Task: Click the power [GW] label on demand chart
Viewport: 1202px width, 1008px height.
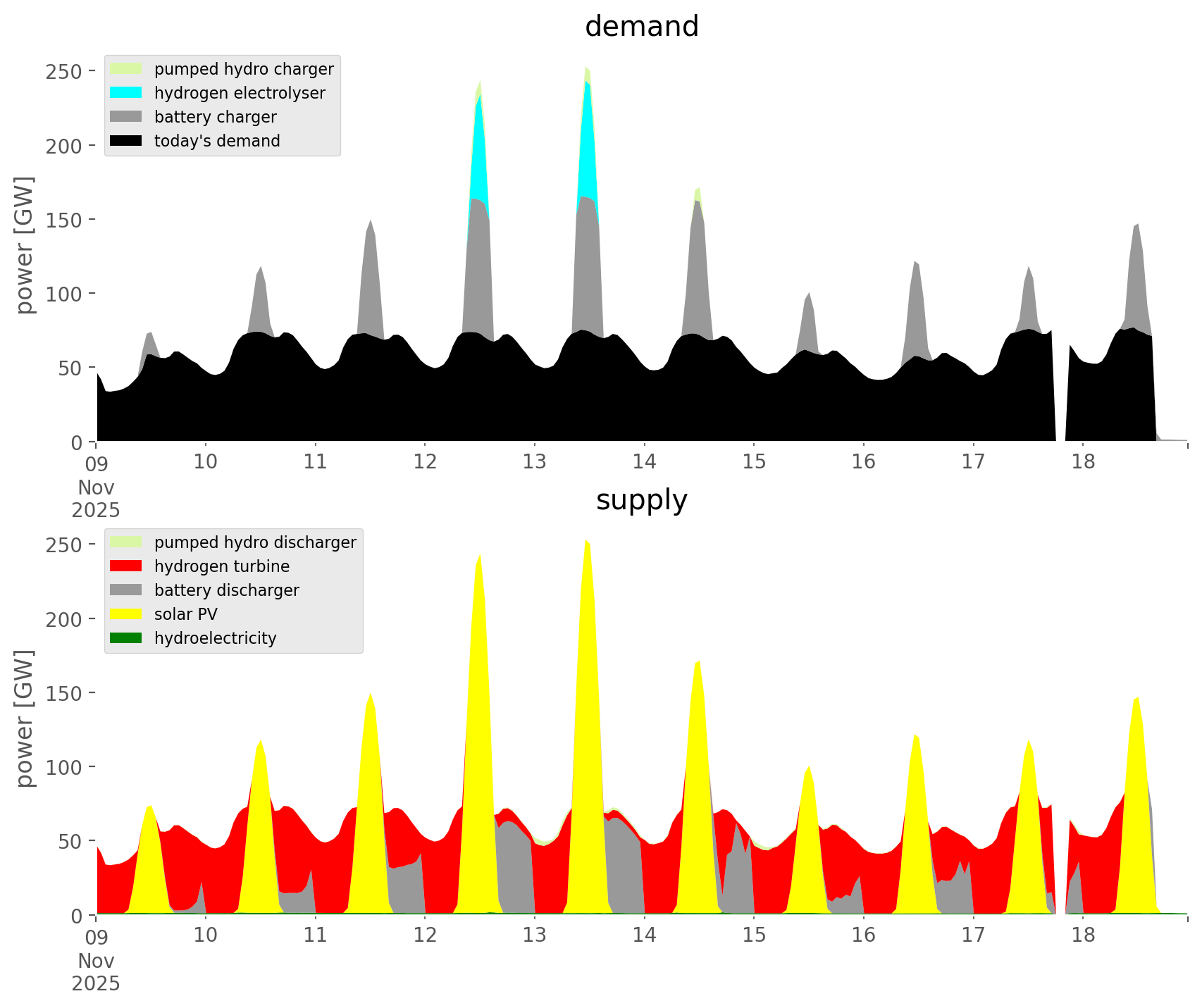Action: coord(25,245)
